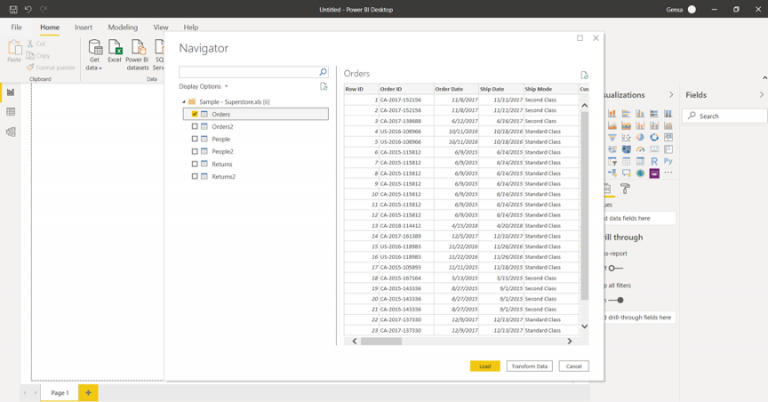Switch to the Home ribbon tab
The height and width of the screenshot is (402, 768).
point(49,27)
